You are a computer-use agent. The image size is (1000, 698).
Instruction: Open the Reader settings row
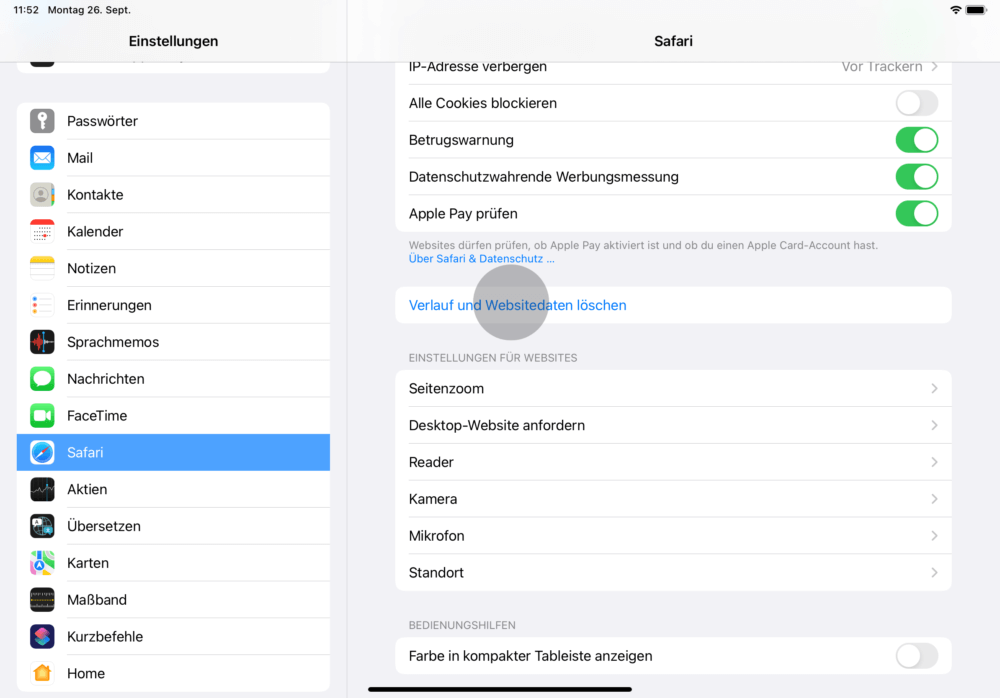point(673,462)
